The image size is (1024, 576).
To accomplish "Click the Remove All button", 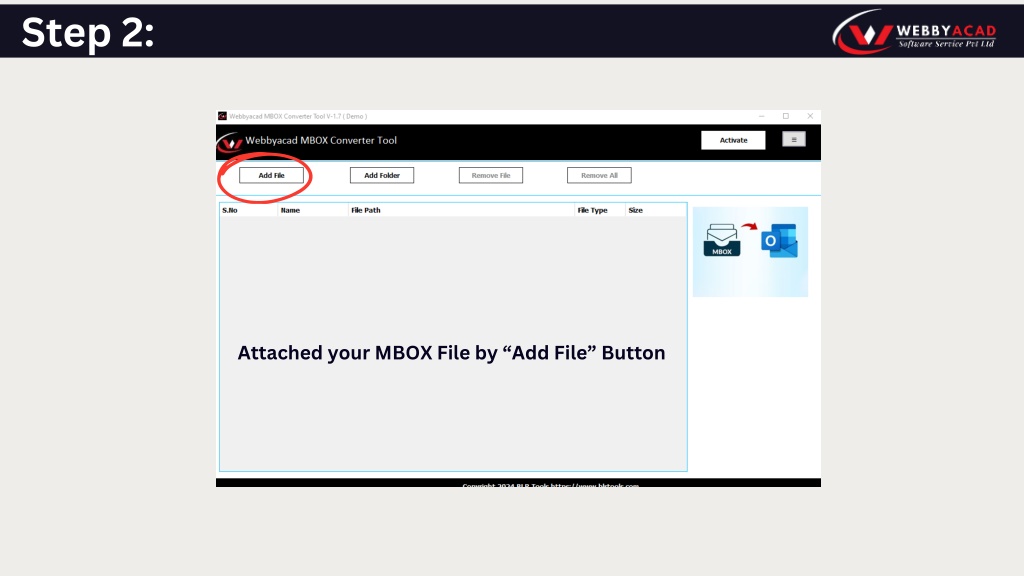I will pos(599,175).
